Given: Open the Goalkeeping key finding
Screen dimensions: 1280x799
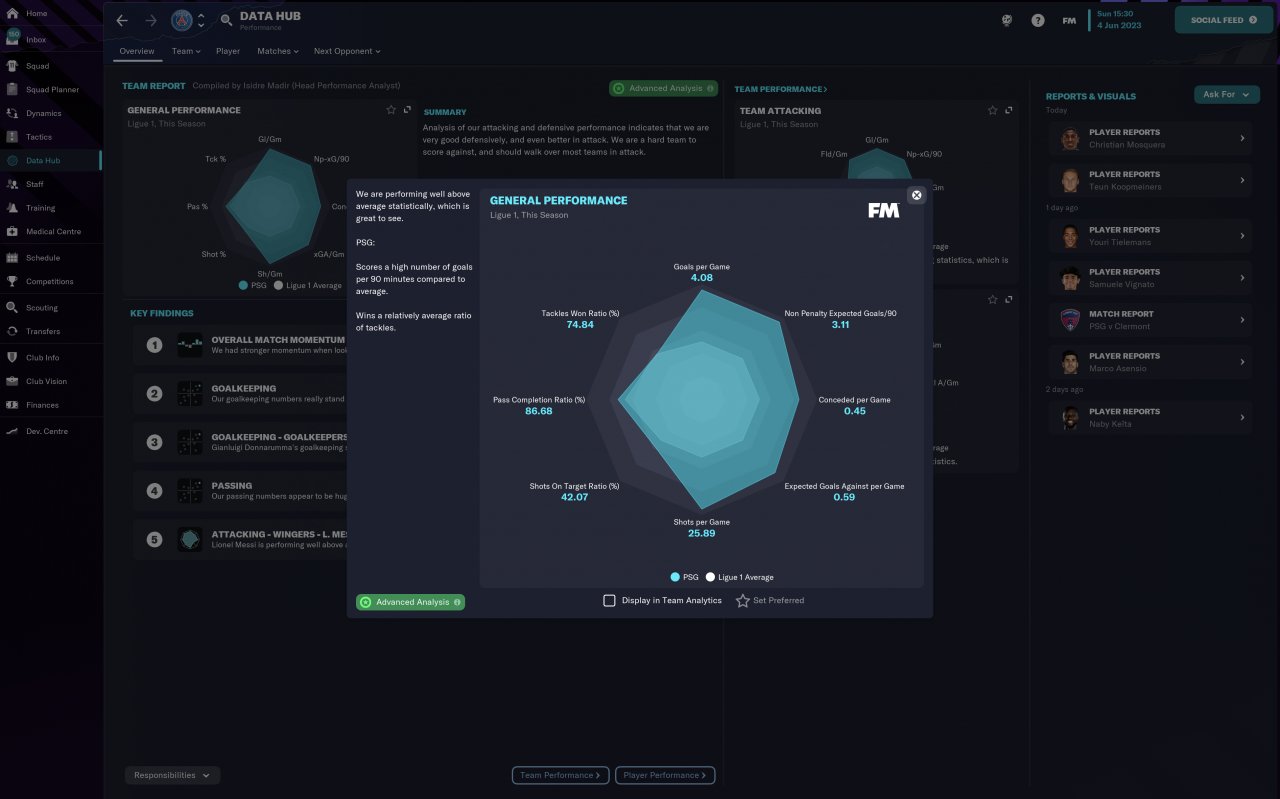Looking at the screenshot, I should tap(242, 393).
